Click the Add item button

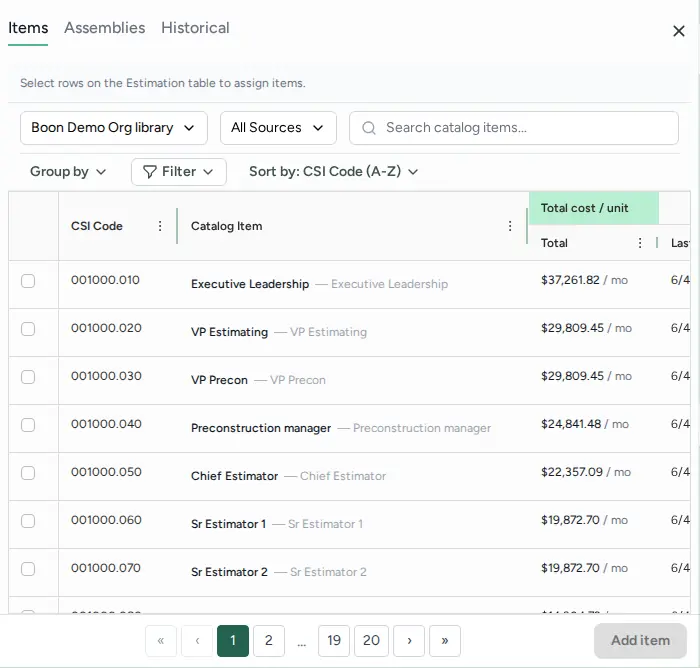[x=640, y=641]
